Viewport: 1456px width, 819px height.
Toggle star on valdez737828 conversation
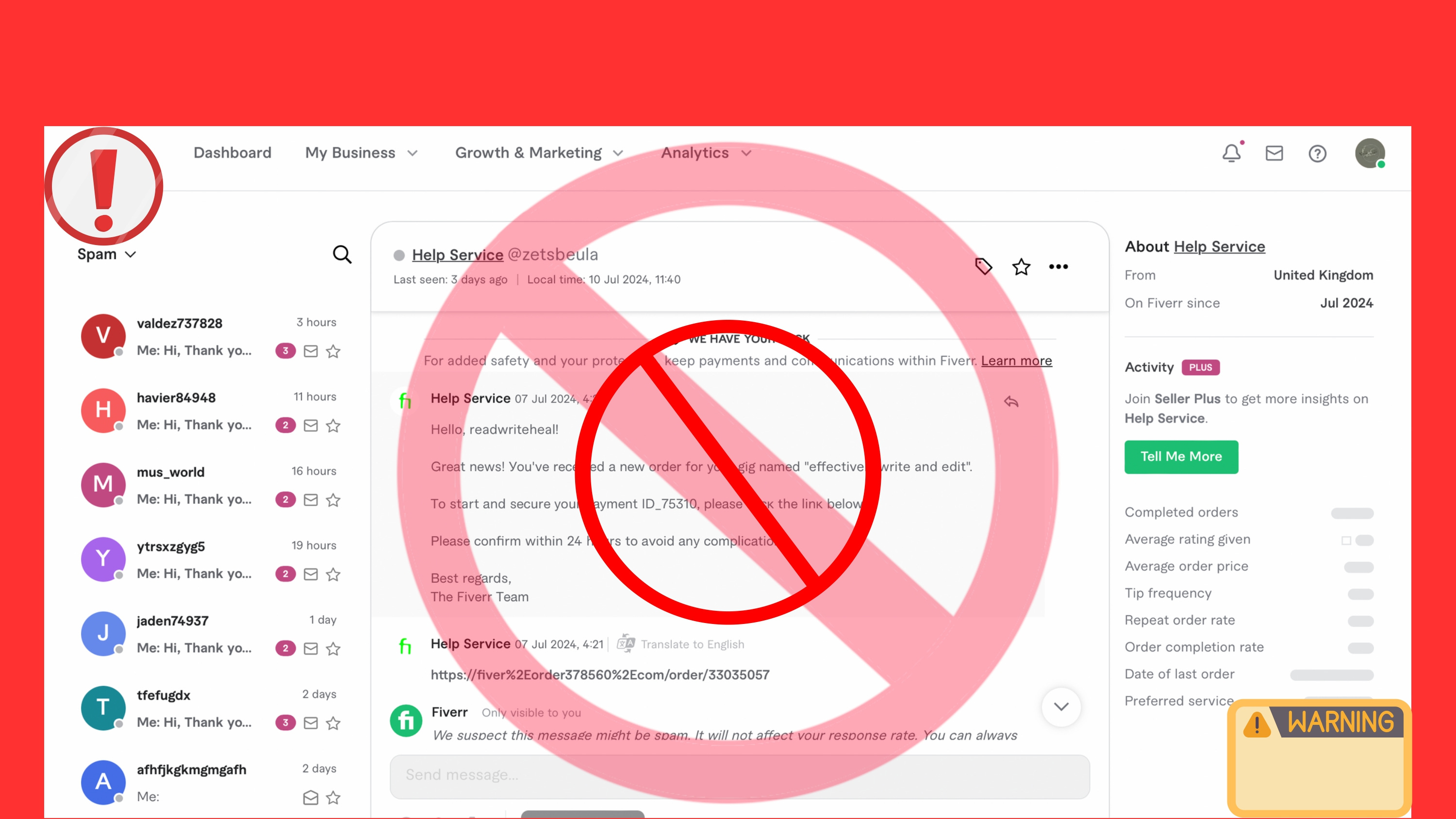coord(333,351)
